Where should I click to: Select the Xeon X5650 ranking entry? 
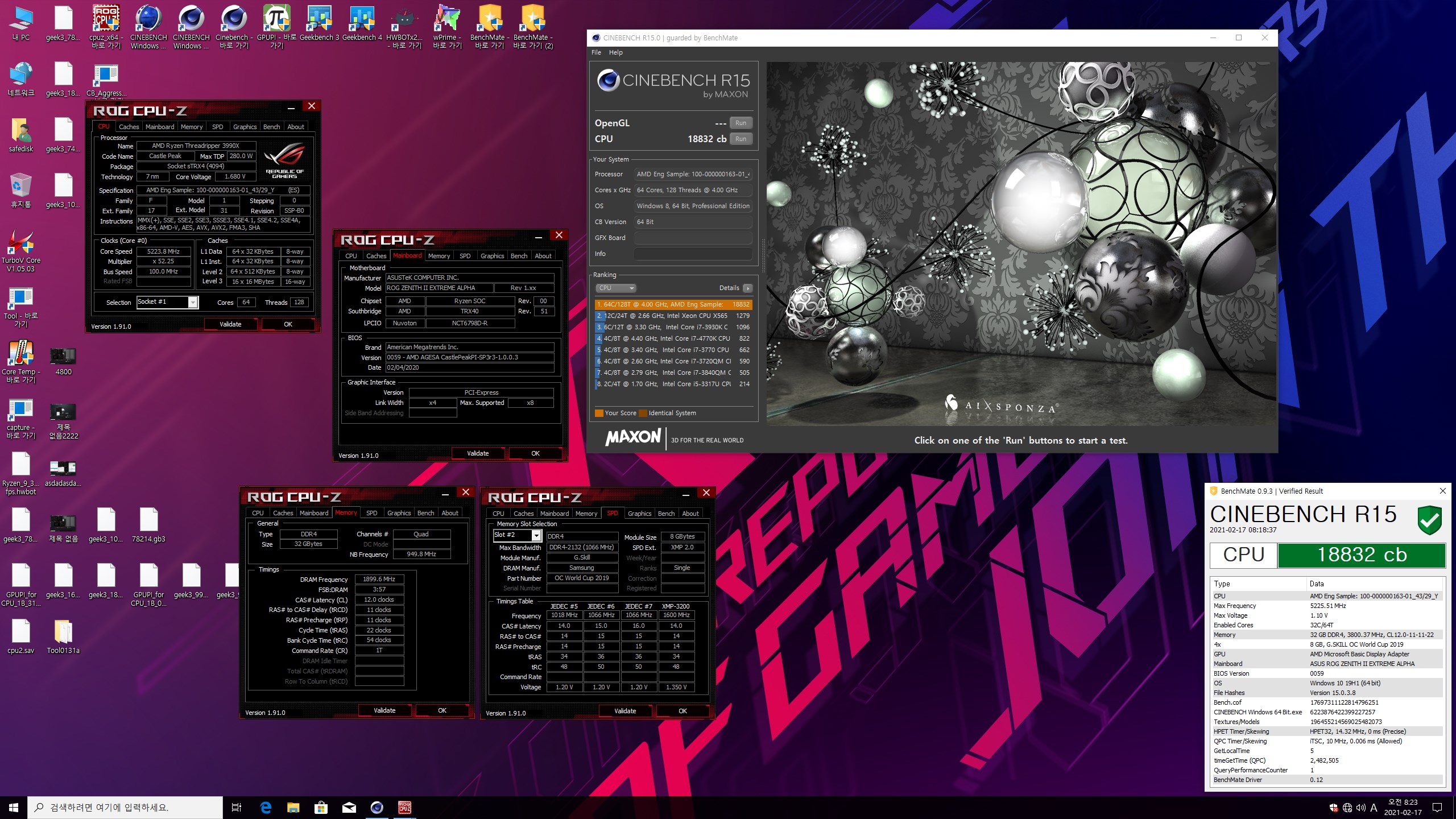pos(673,316)
